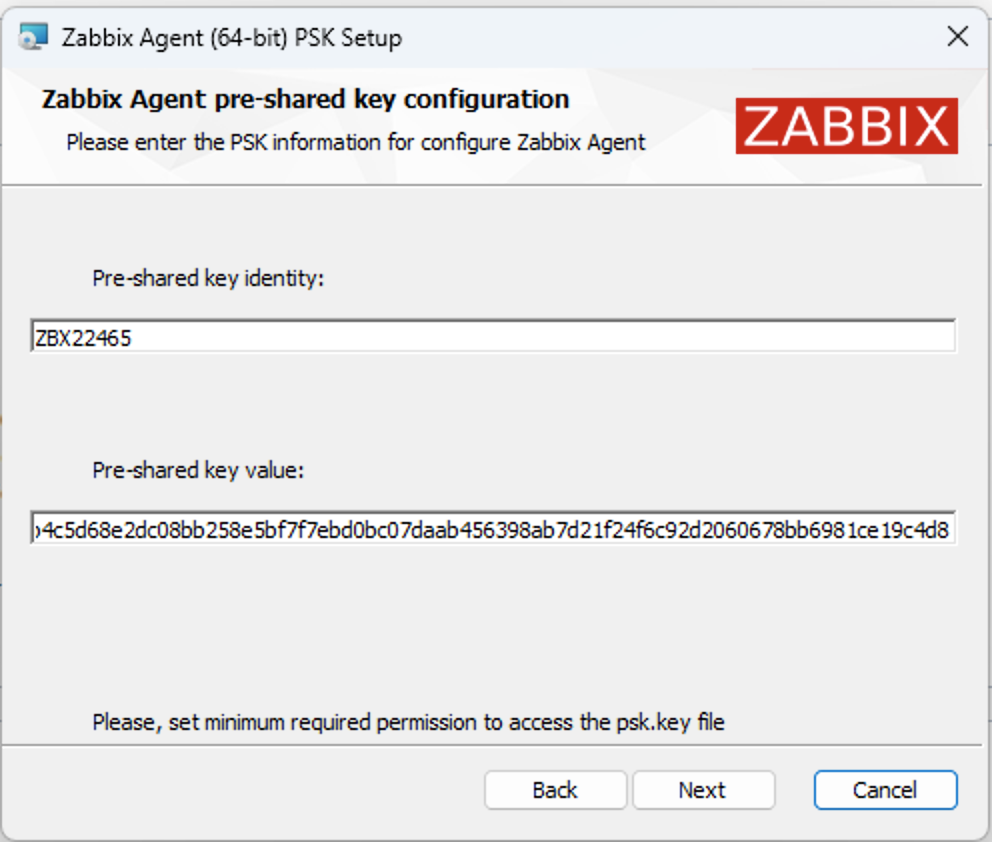Close the PSK Setup dialog
Viewport: 992px width, 842px height.
pos(958,37)
